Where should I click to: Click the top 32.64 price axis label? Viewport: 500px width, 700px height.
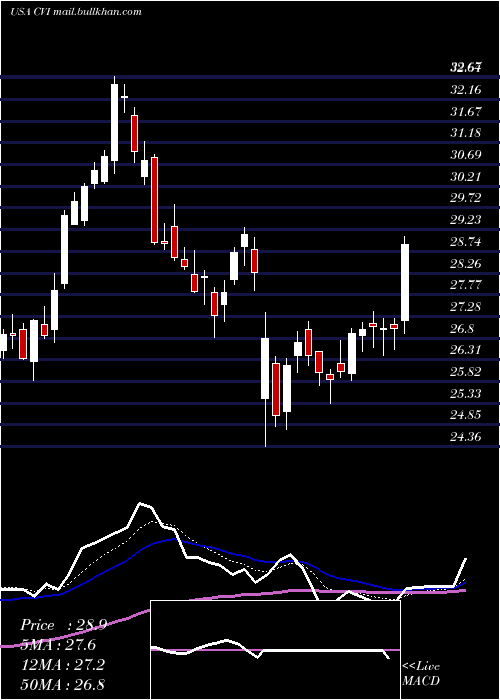click(466, 68)
